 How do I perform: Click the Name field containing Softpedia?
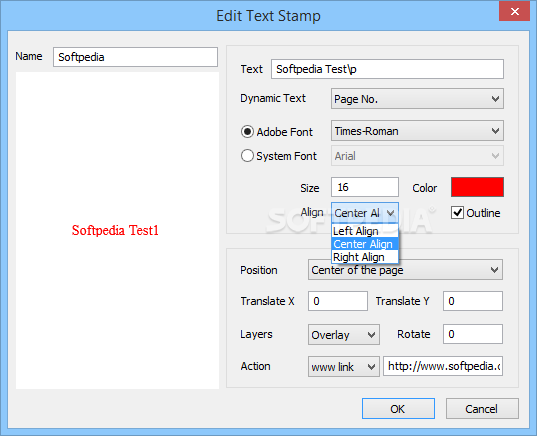(x=135, y=57)
